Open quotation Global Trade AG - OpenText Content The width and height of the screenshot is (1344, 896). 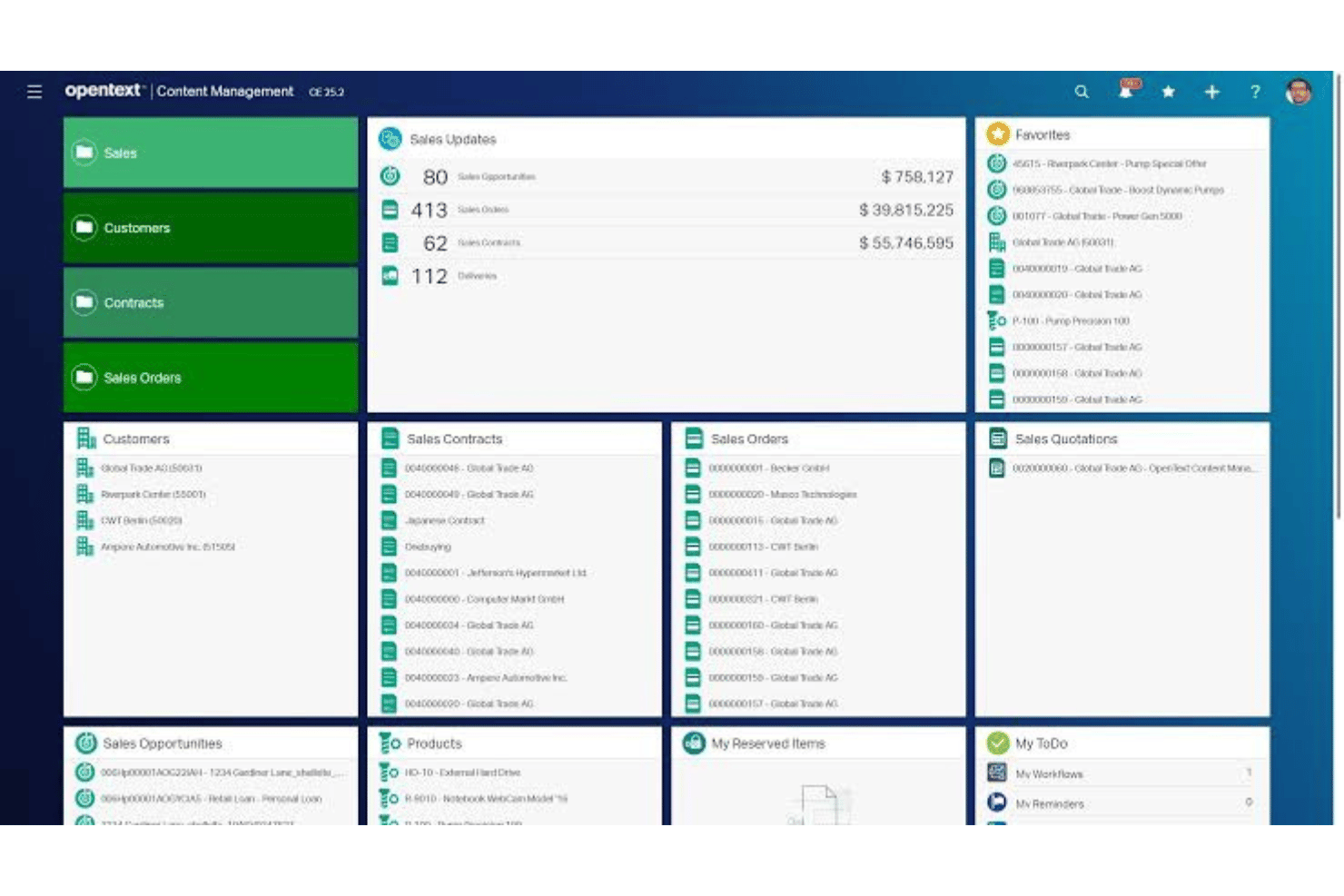click(x=1134, y=468)
